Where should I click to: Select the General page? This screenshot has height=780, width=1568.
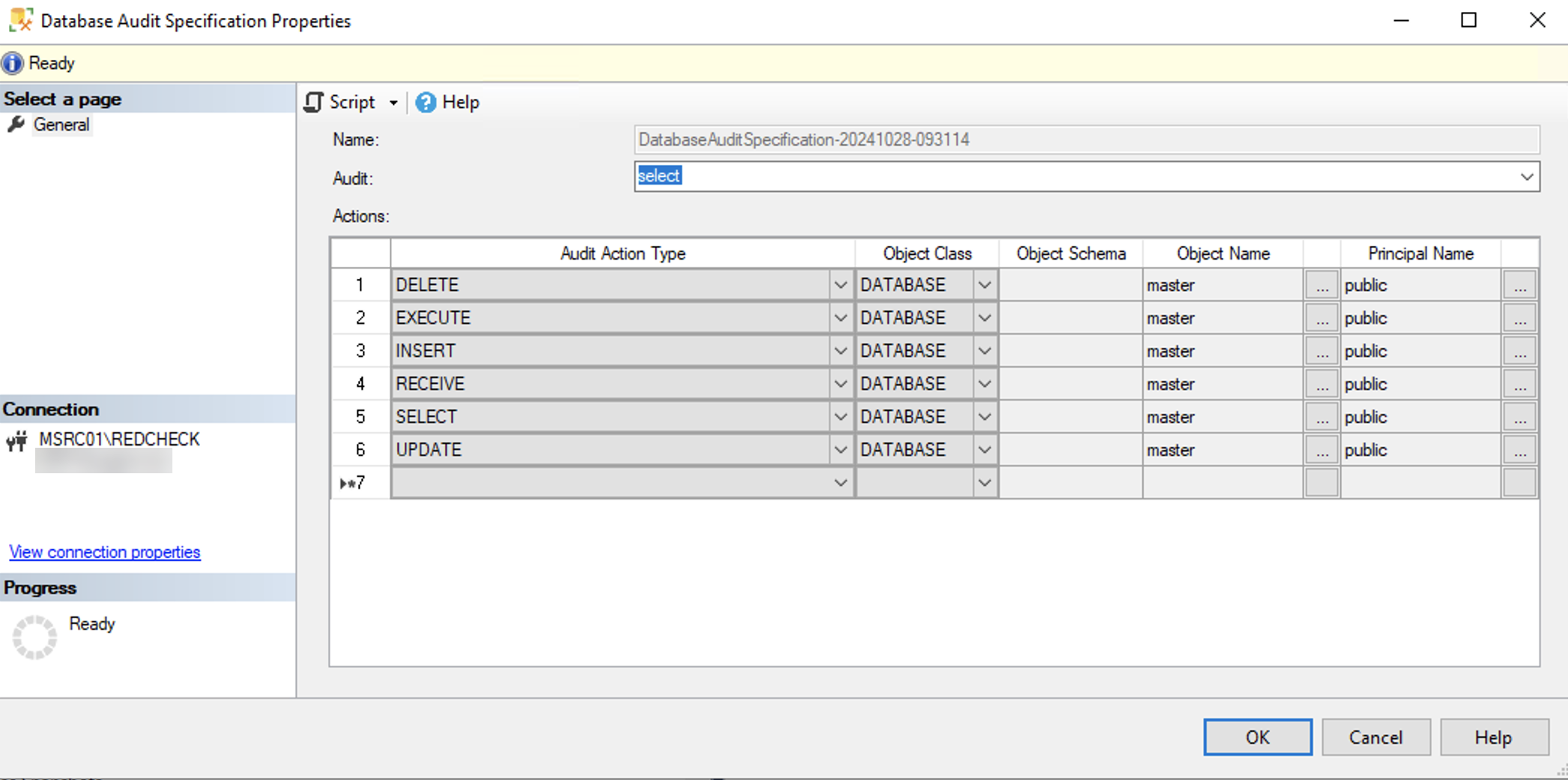tap(61, 124)
